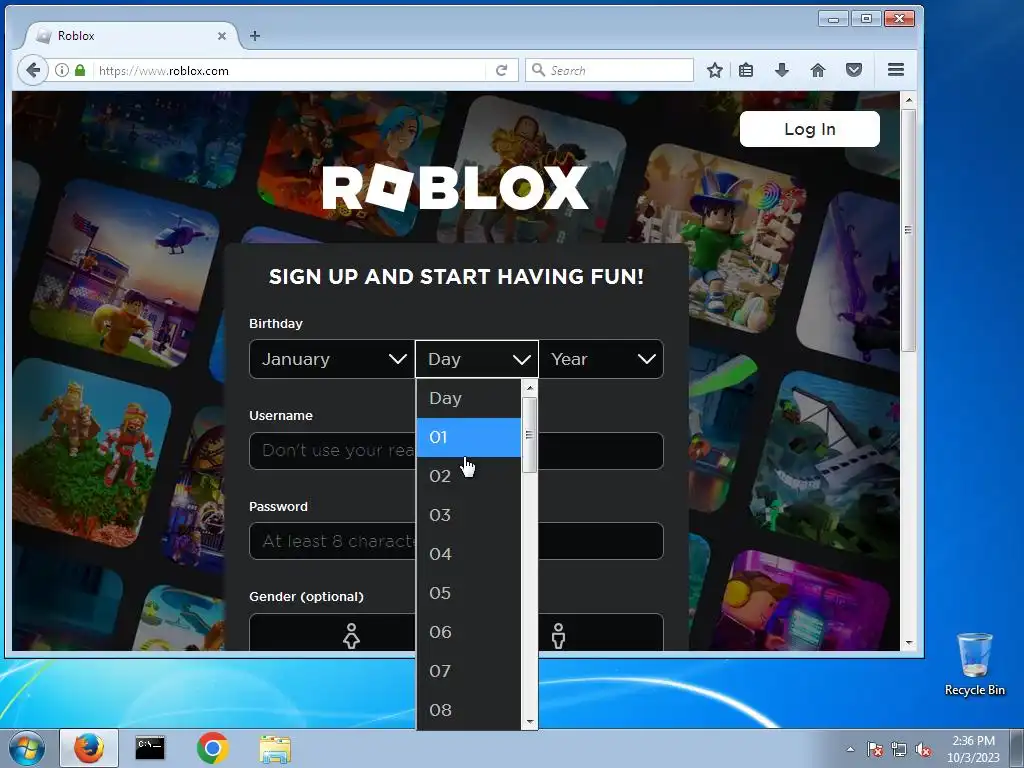Click the Log In button

[x=809, y=129]
